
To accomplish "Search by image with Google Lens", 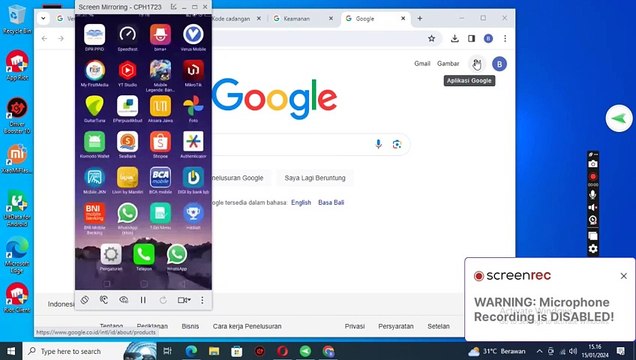I will pos(397,144).
